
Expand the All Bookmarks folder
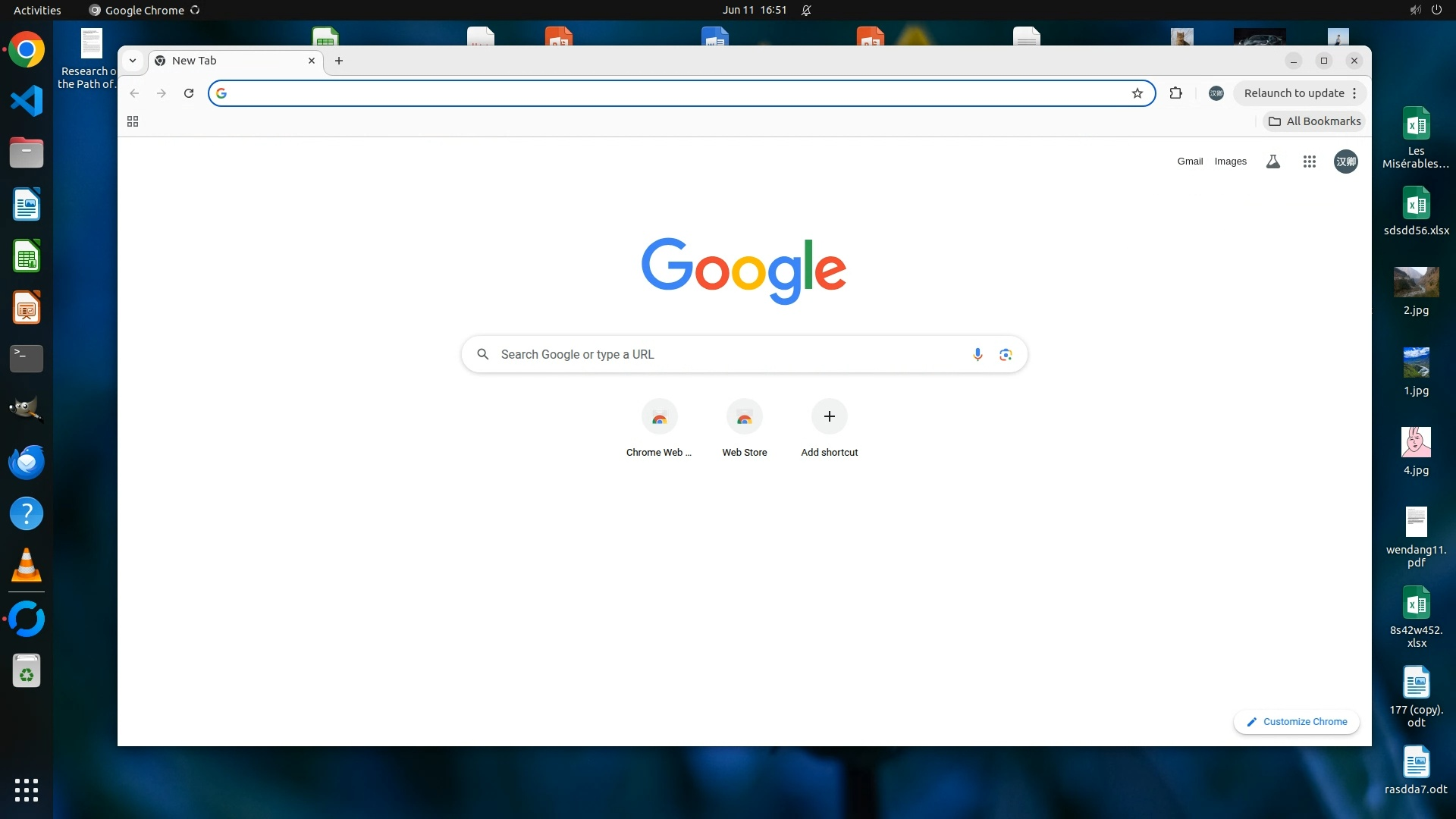click(x=1314, y=121)
